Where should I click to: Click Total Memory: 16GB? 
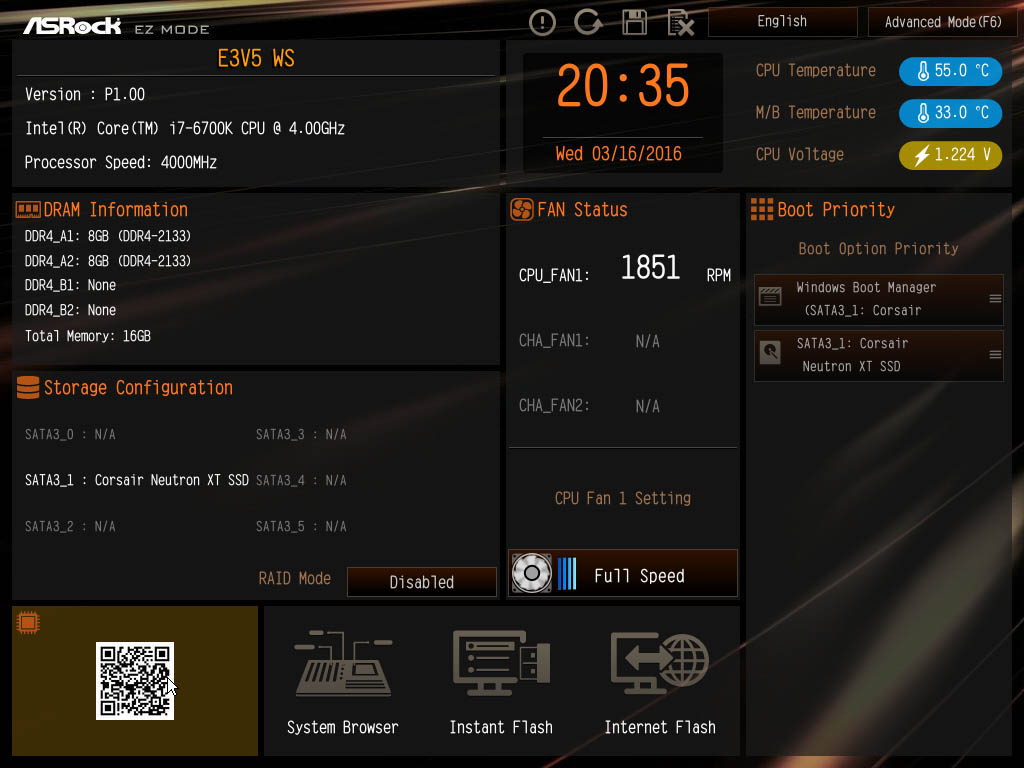(88, 336)
